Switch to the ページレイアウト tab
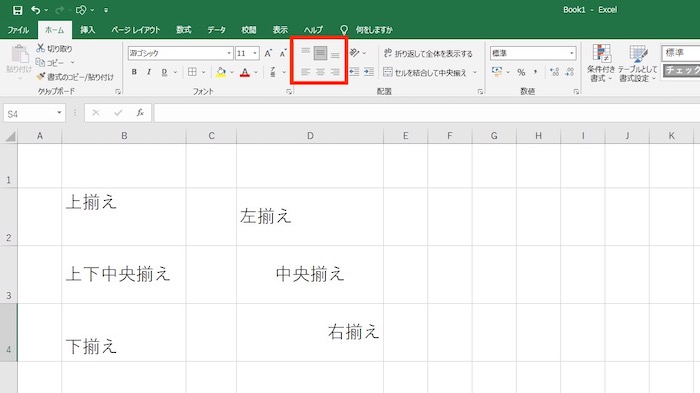700x393 pixels. [x=135, y=30]
